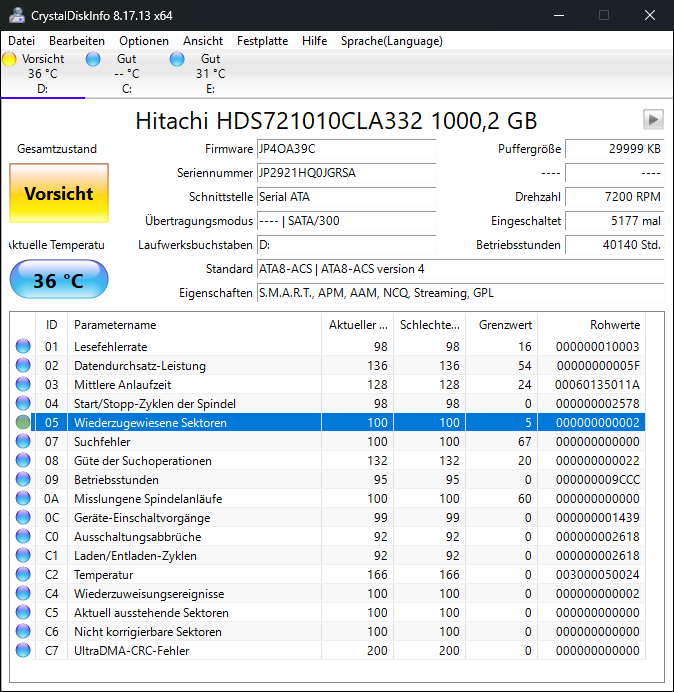Screen dimensions: 674x692
Task: Open the Hilfe menu
Action: click(314, 41)
